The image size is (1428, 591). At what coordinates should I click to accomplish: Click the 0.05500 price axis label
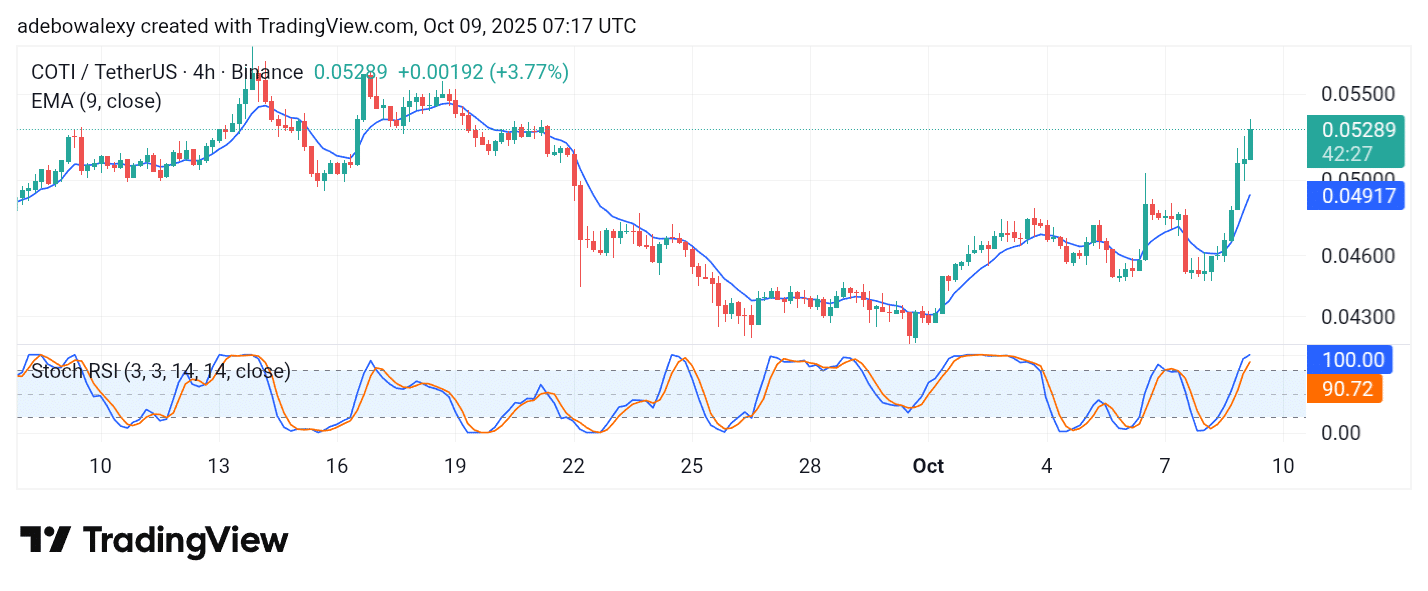point(1355,95)
